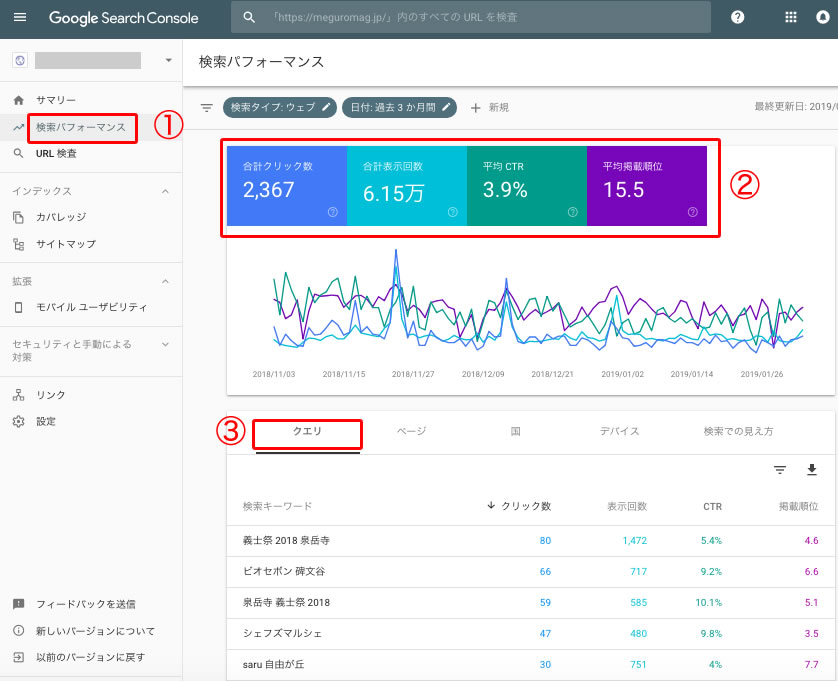Toggle the total clicks metric card
838x681 pixels.
click(287, 185)
